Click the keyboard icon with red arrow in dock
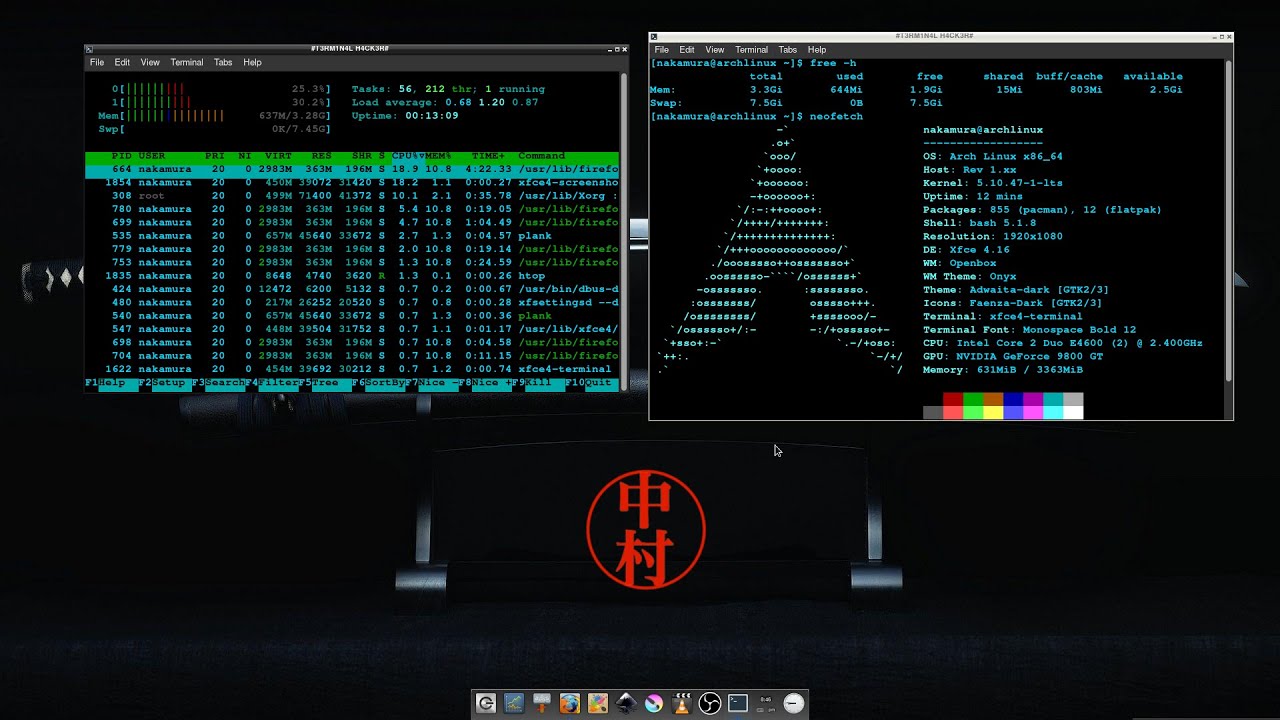This screenshot has height=720, width=1280. point(542,703)
